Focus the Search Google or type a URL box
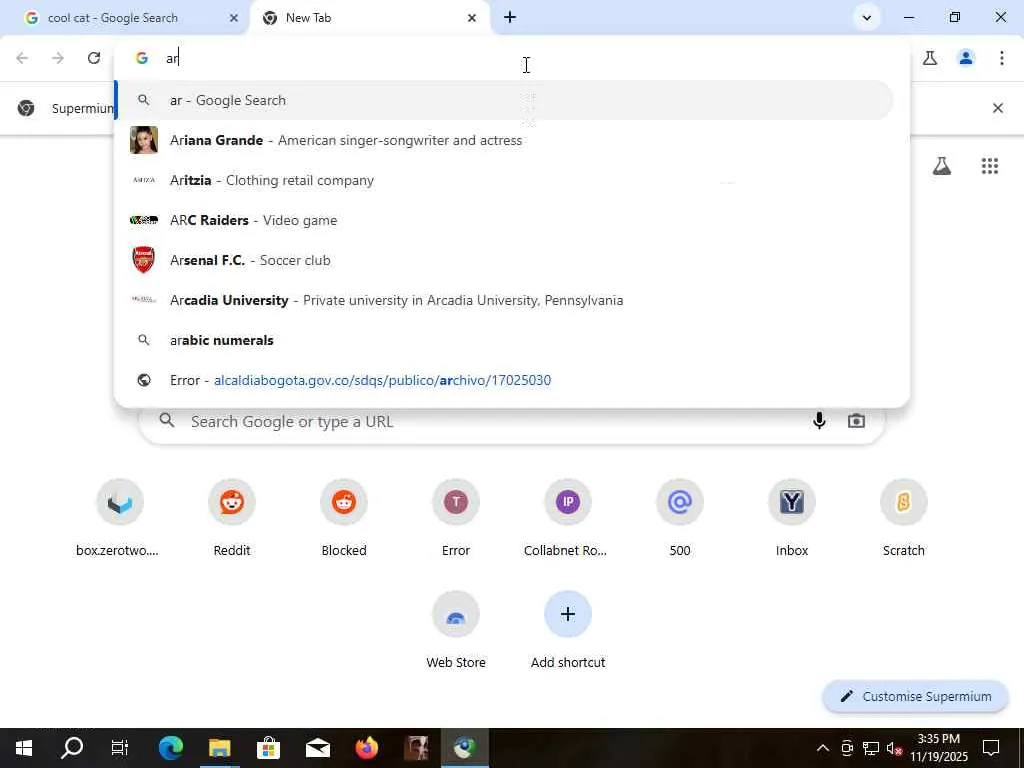1024x768 pixels. 511,421
